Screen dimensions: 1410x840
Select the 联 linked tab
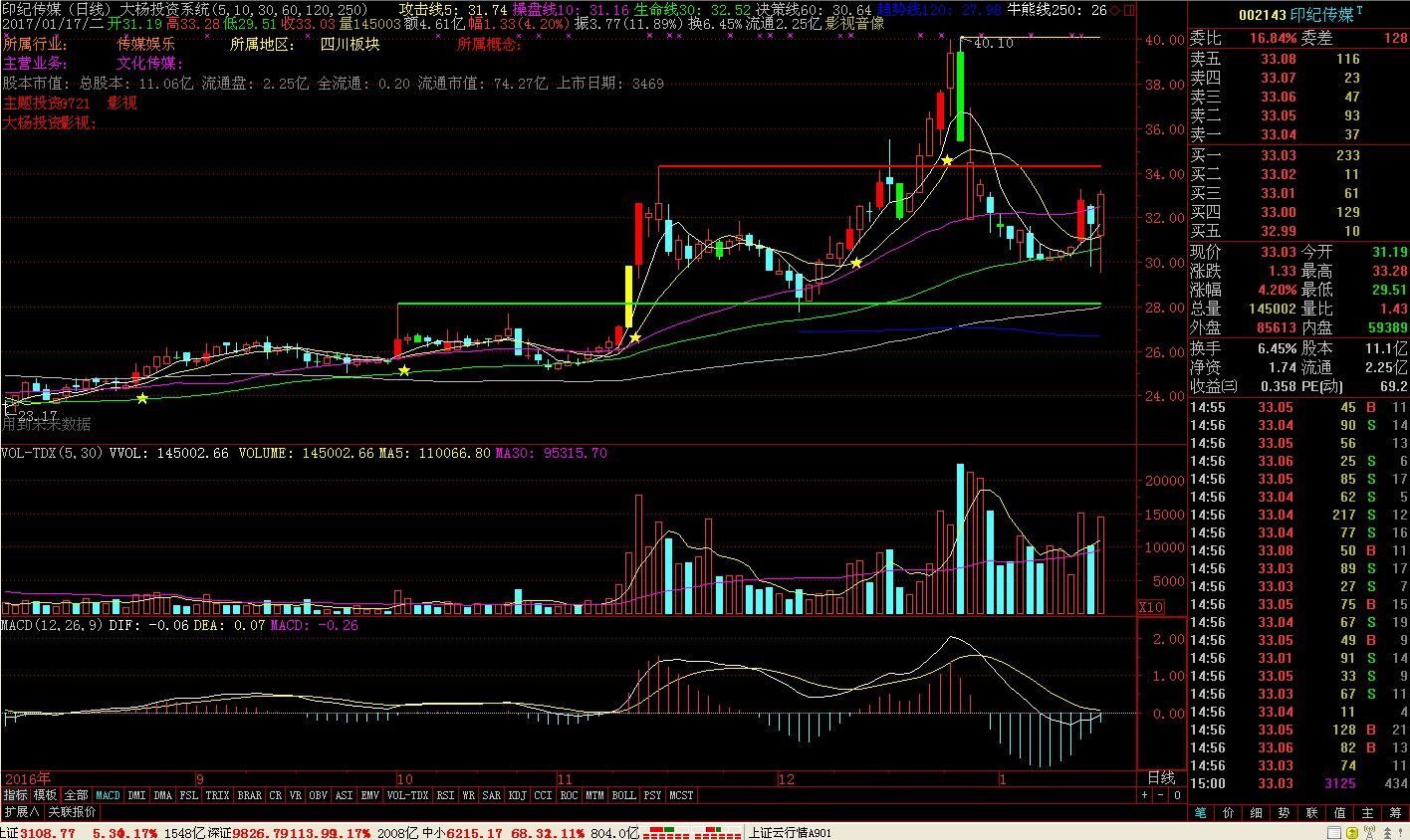[1312, 812]
